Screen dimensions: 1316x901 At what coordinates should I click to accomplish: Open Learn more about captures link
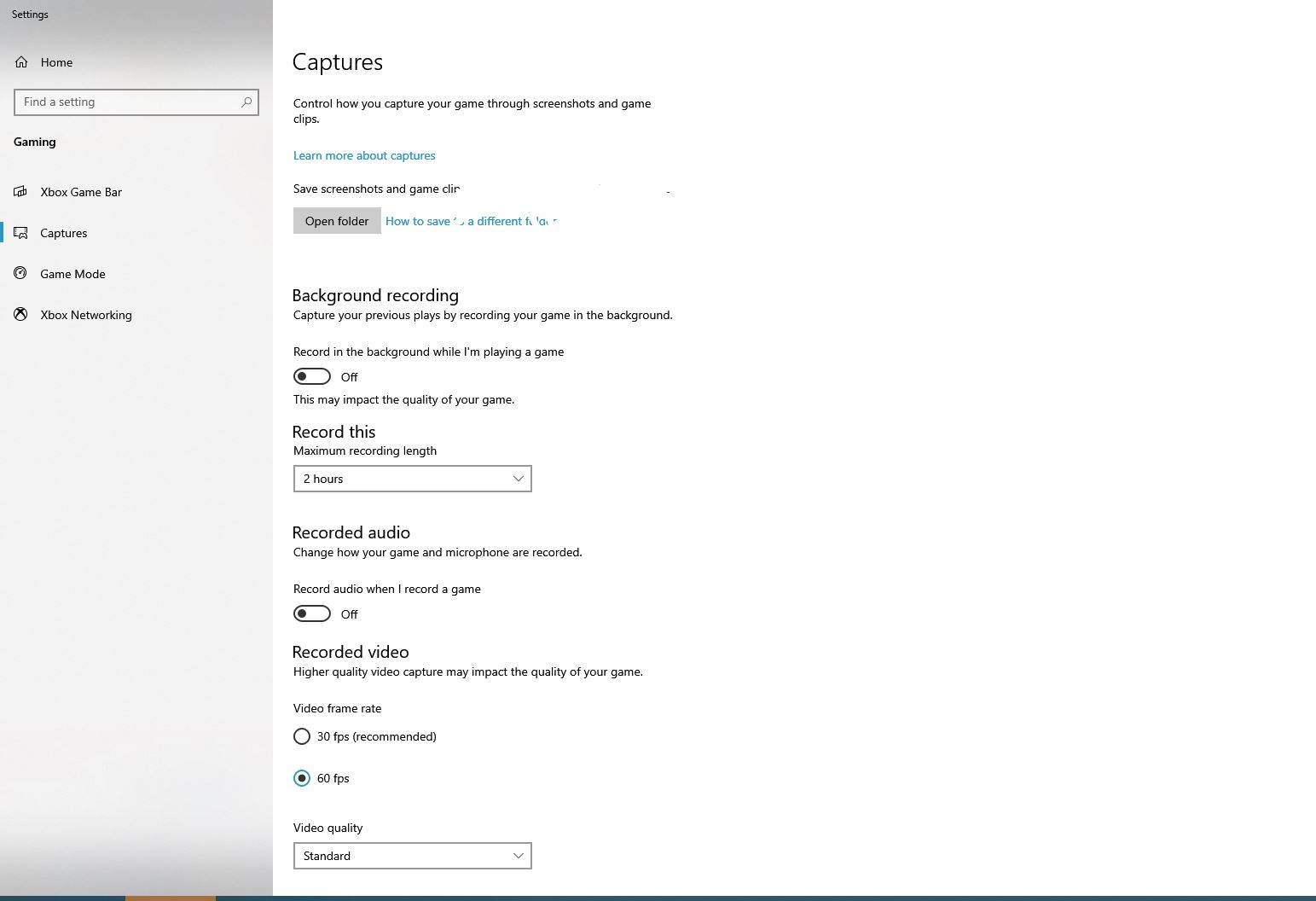pyautogui.click(x=364, y=155)
